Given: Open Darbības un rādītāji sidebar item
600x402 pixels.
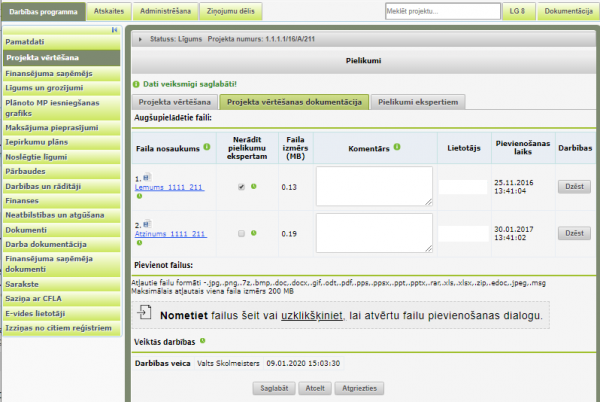Looking at the screenshot, I should [x=62, y=186].
